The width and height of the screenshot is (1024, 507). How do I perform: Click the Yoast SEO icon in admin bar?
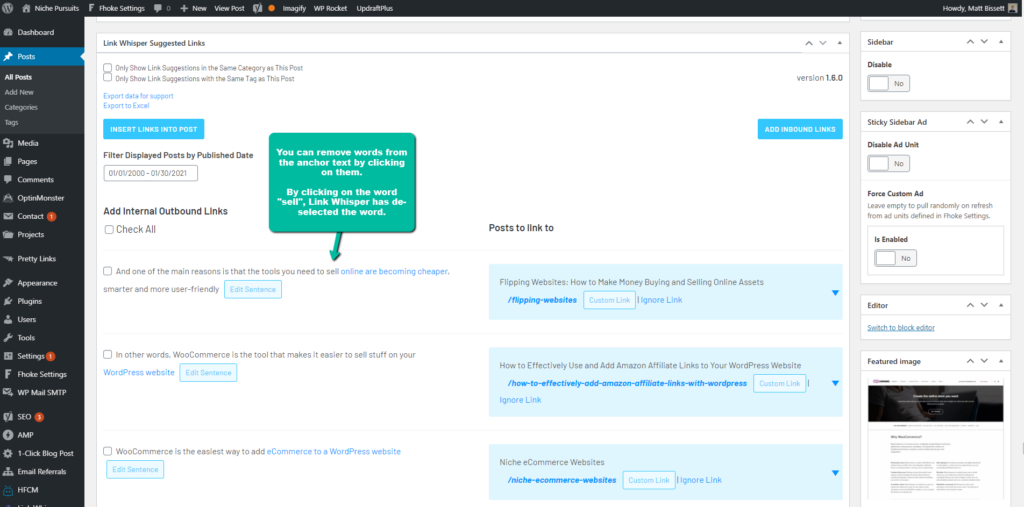pyautogui.click(x=259, y=8)
